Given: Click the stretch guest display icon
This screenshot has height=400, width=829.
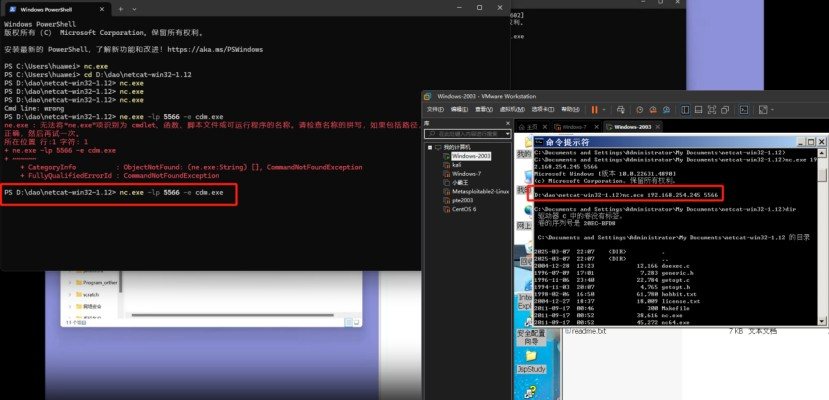Looking at the screenshot, I should 762,109.
